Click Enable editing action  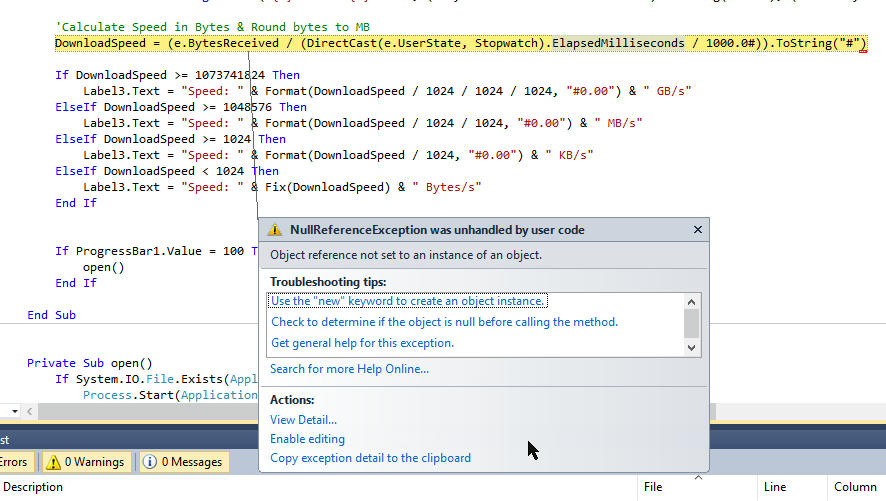307,439
